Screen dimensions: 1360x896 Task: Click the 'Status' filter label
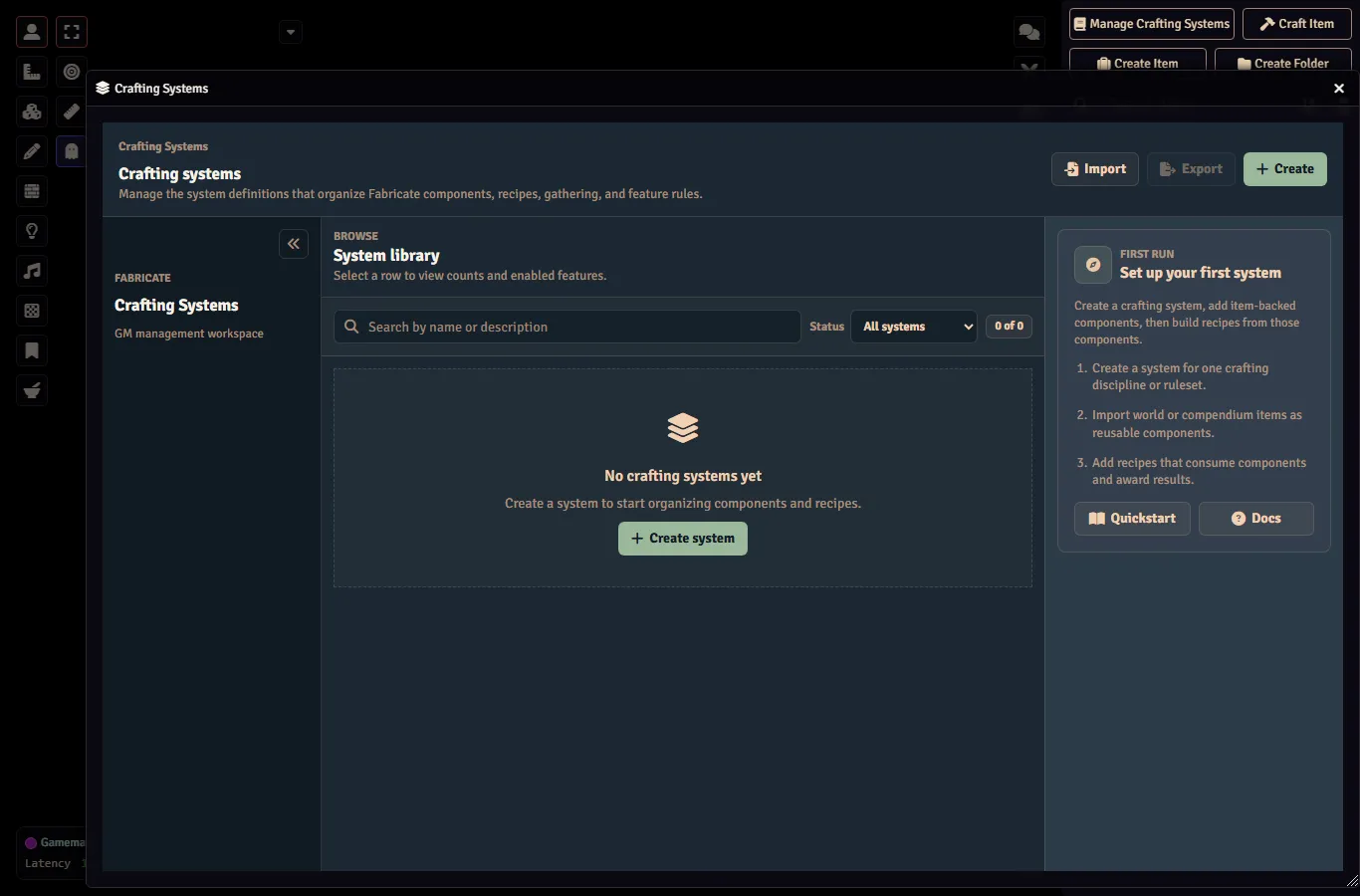pyautogui.click(x=826, y=327)
